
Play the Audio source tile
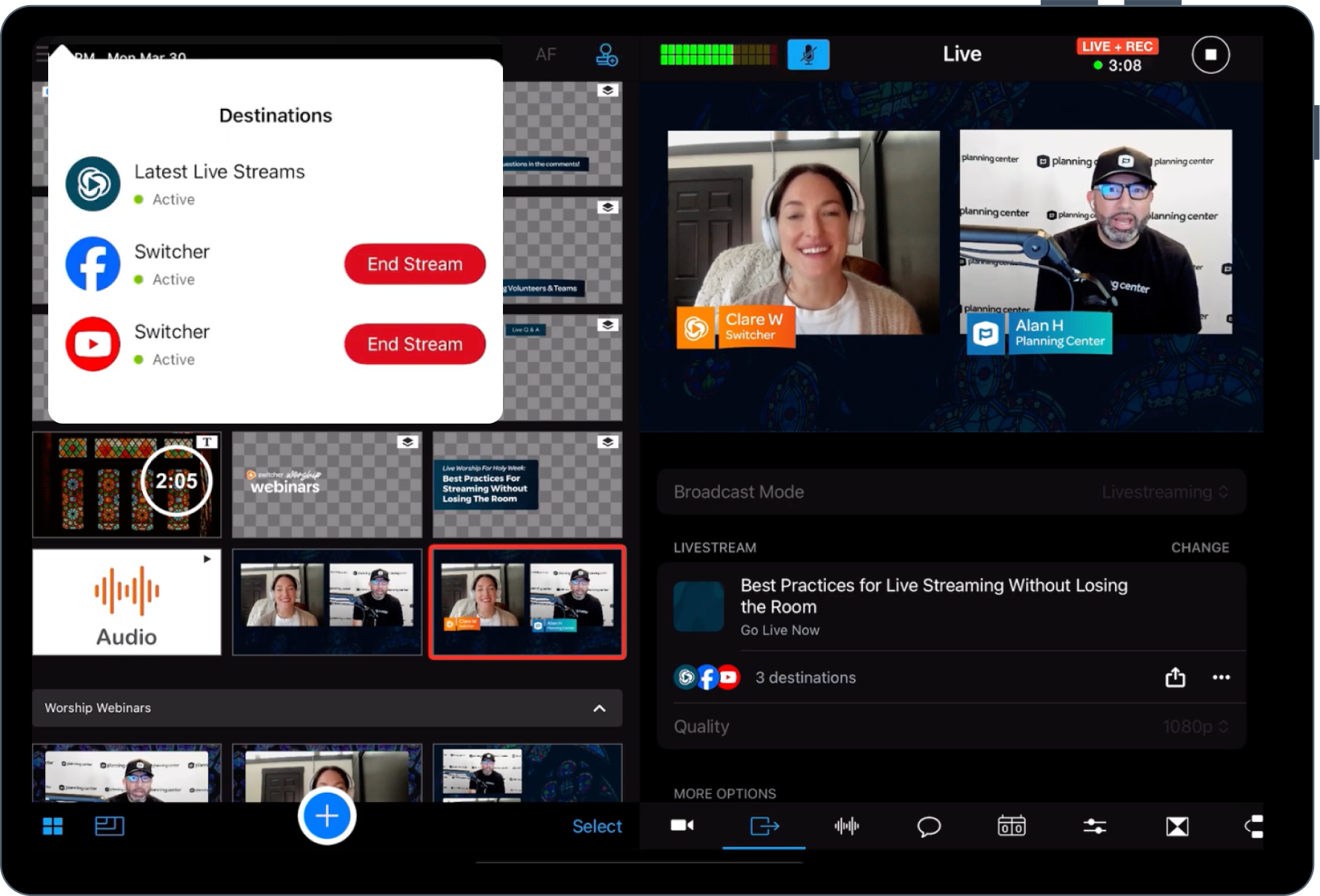coord(127,602)
